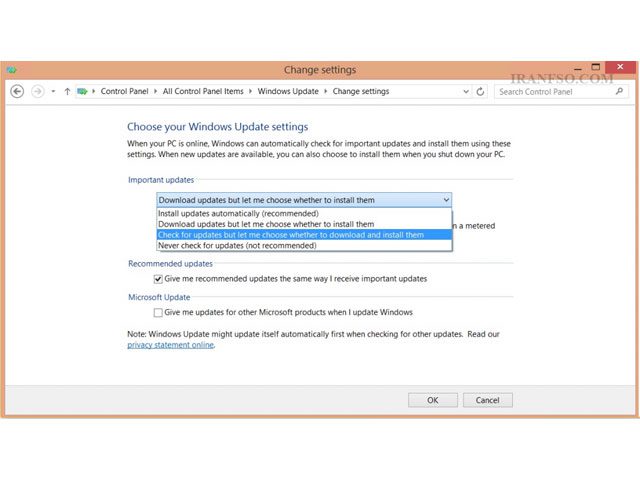Click the Cancel button
Viewport: 640px width, 480px height.
[487, 400]
